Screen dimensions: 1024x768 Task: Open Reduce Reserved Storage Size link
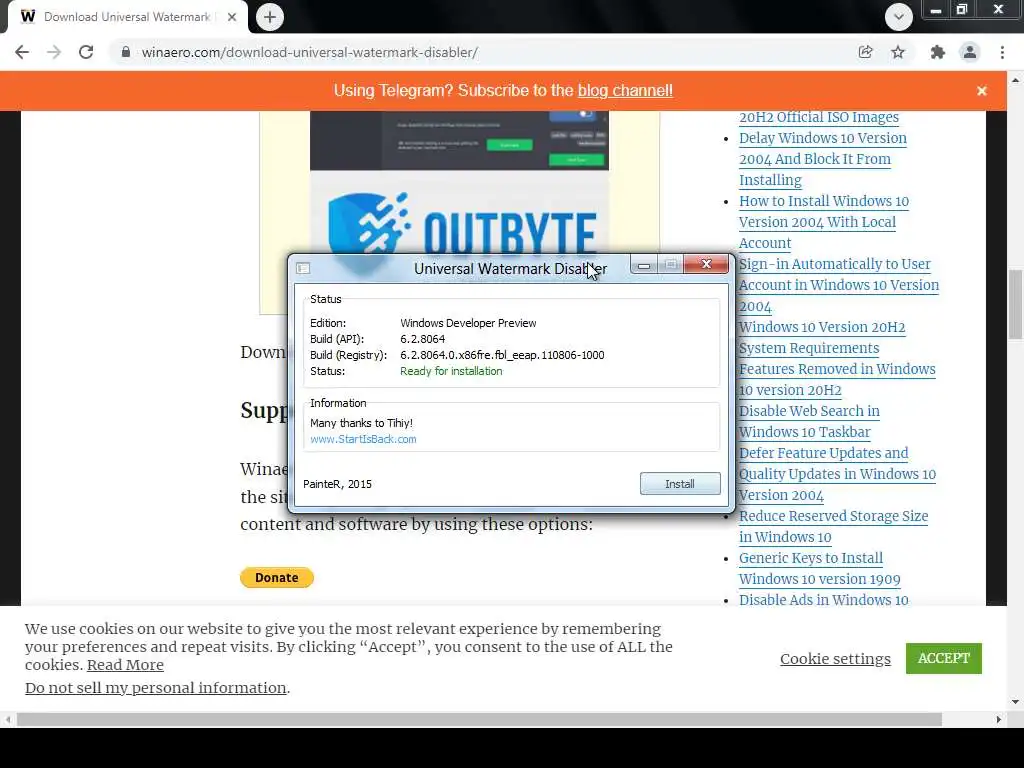[x=833, y=526]
